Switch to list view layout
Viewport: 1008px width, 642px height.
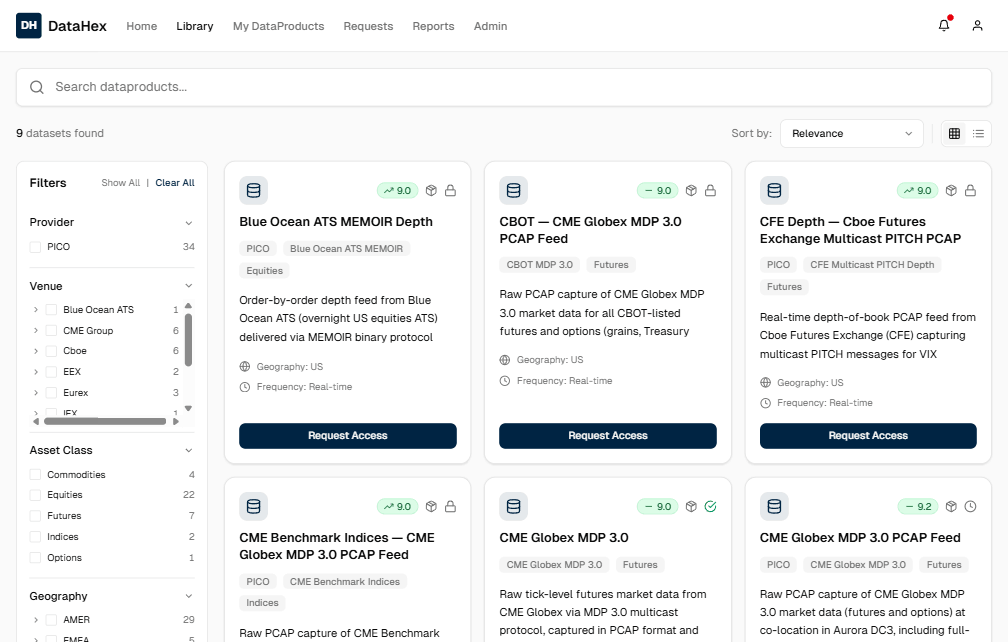tap(978, 134)
